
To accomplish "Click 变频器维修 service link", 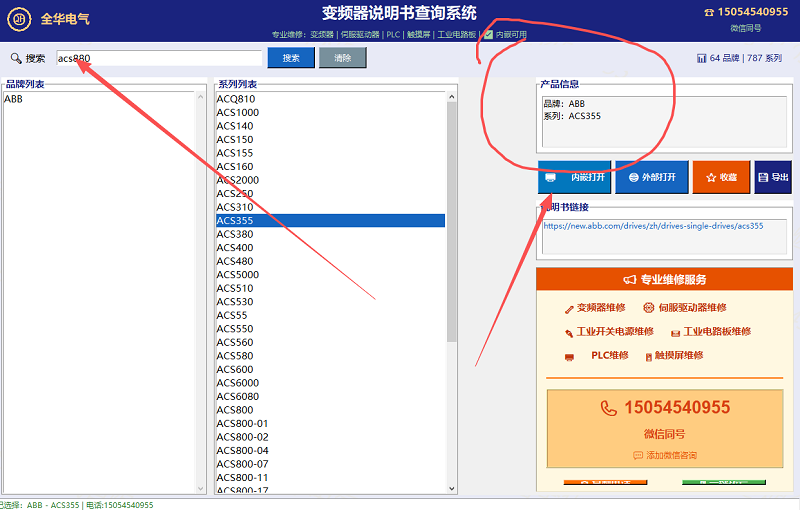I will (x=600, y=308).
